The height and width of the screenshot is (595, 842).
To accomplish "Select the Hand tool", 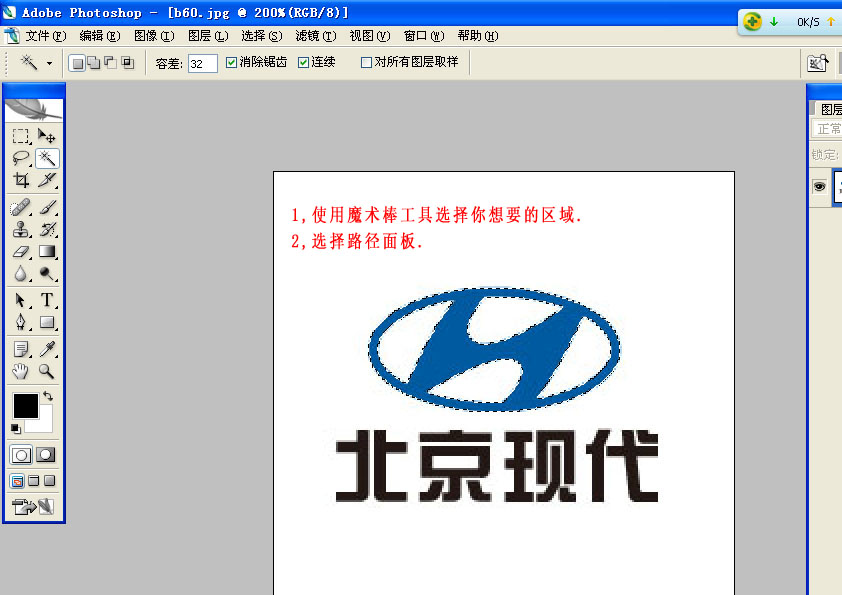I will (20, 371).
